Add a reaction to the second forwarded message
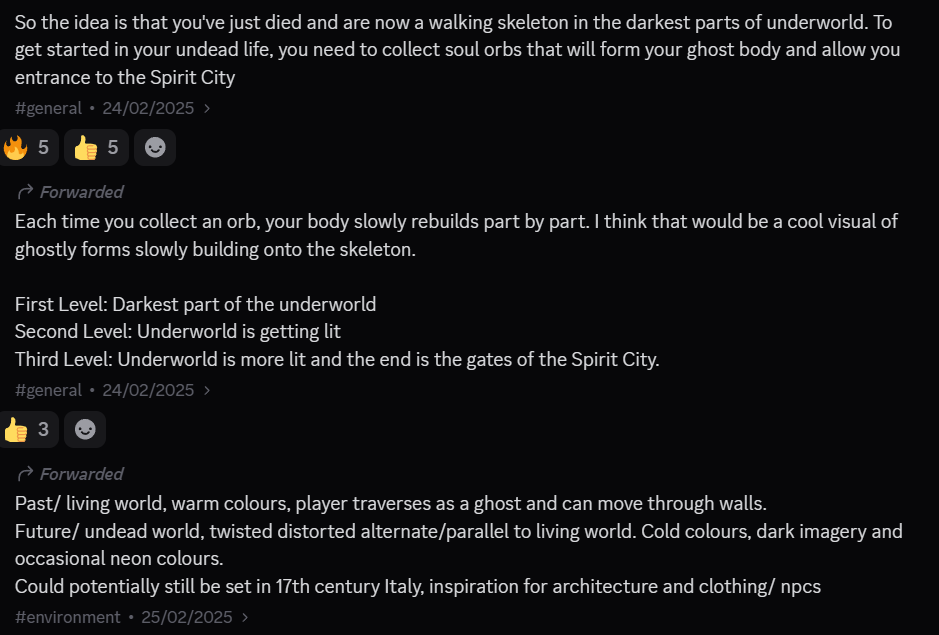Image resolution: width=939 pixels, height=635 pixels. click(85, 429)
